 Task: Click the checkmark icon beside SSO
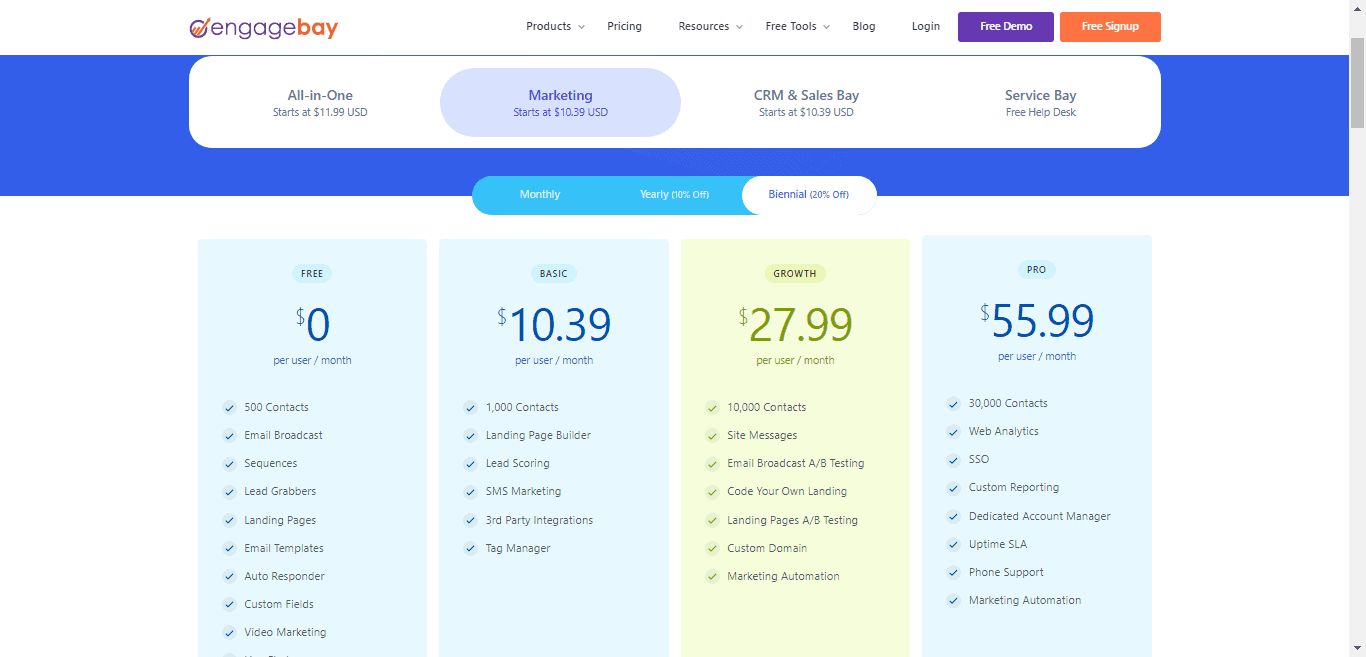coord(953,459)
